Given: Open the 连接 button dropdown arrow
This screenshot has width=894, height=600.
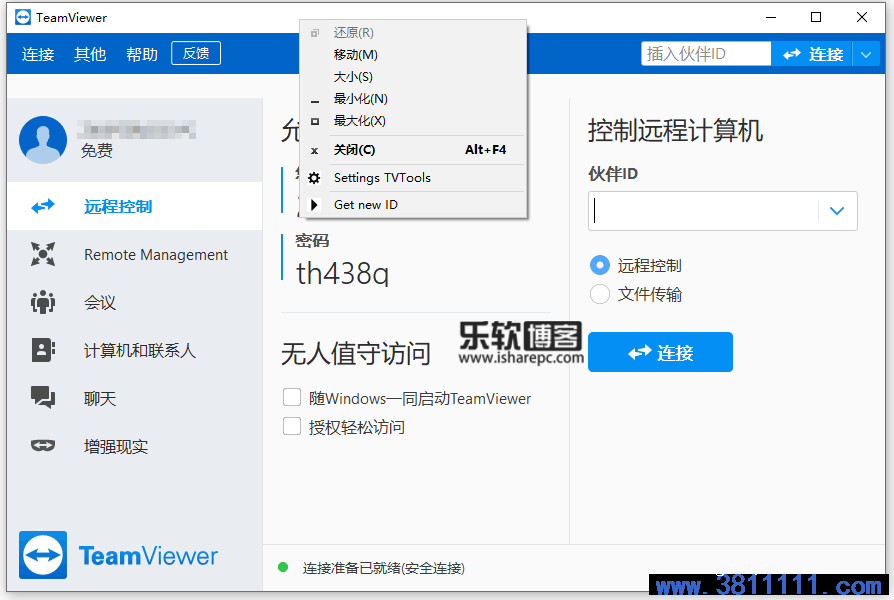Looking at the screenshot, I should [x=867, y=54].
